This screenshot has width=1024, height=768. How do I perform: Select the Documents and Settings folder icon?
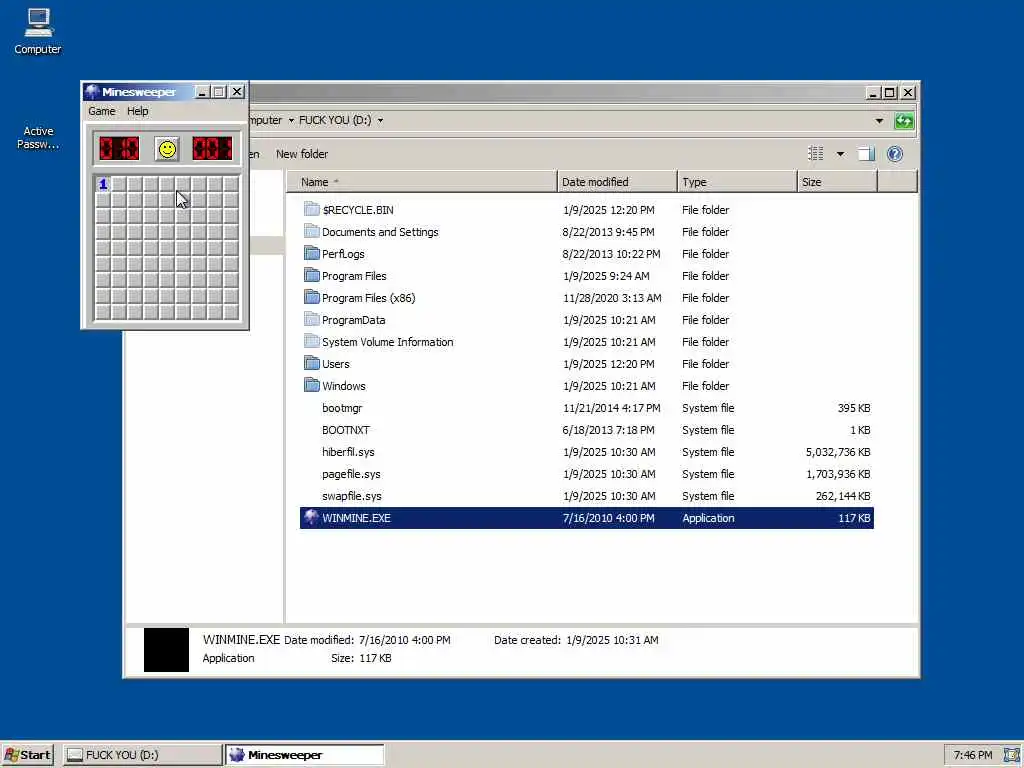tap(312, 232)
